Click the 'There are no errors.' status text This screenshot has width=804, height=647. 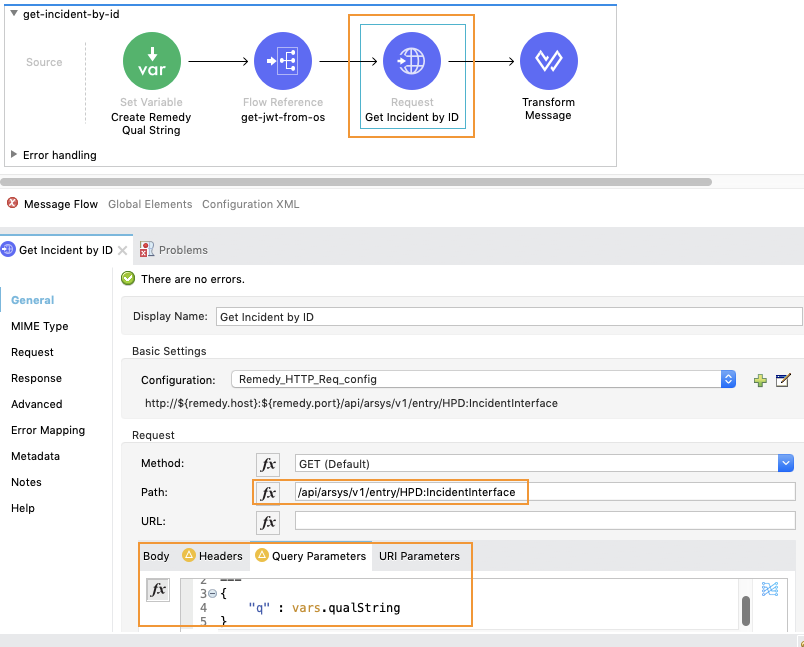click(x=193, y=279)
